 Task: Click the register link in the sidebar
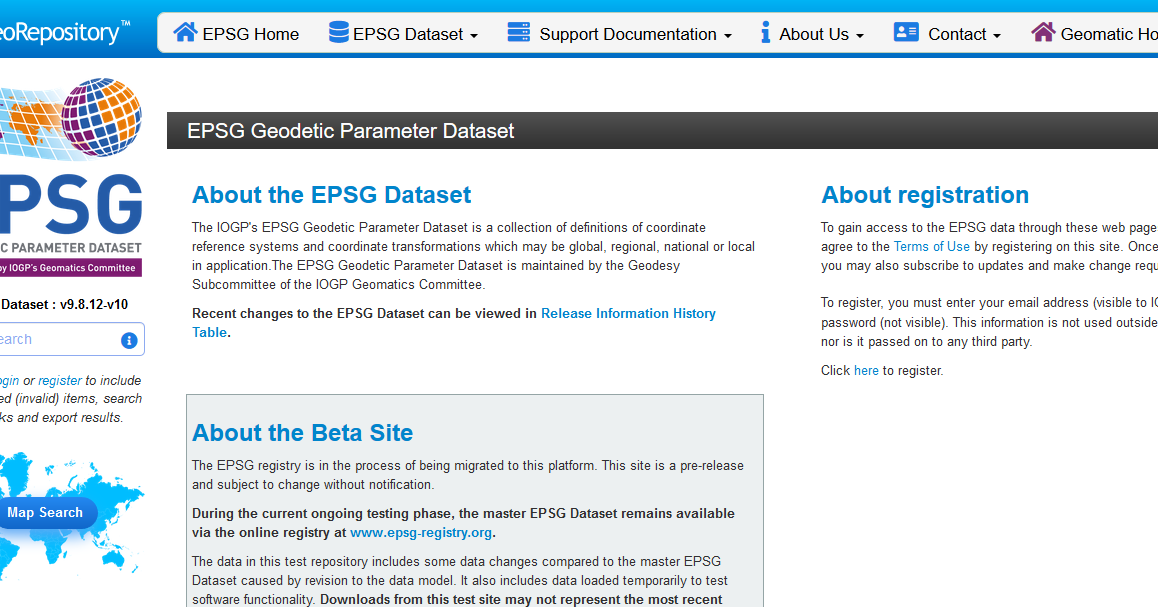click(x=59, y=380)
